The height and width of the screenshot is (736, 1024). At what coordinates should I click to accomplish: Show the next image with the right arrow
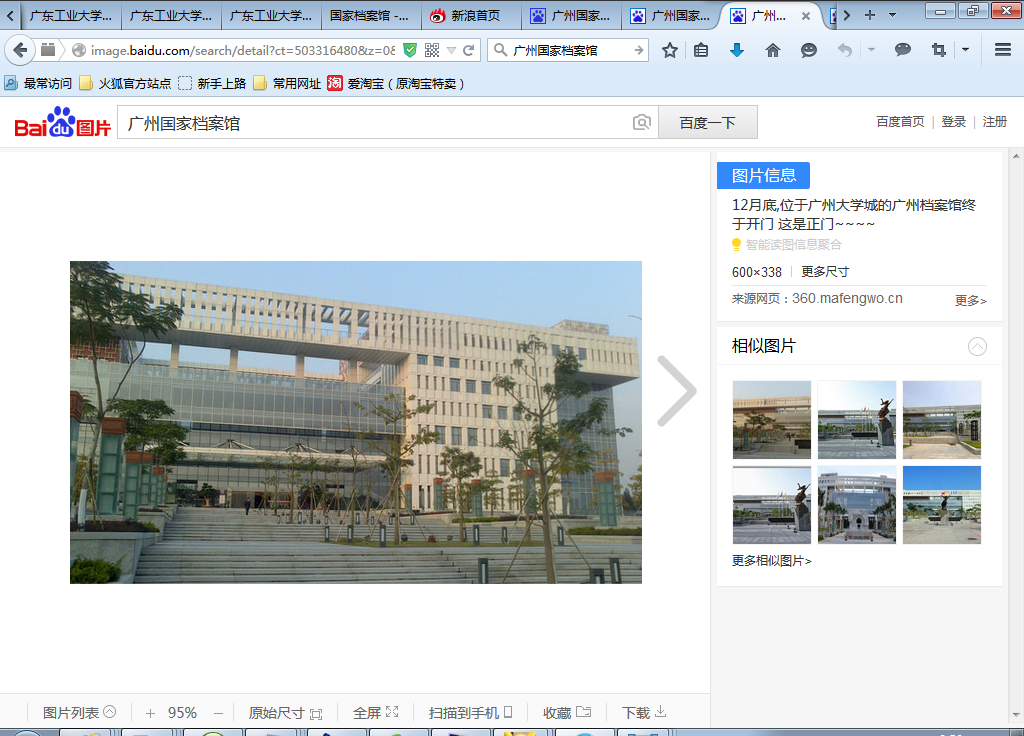click(x=676, y=391)
